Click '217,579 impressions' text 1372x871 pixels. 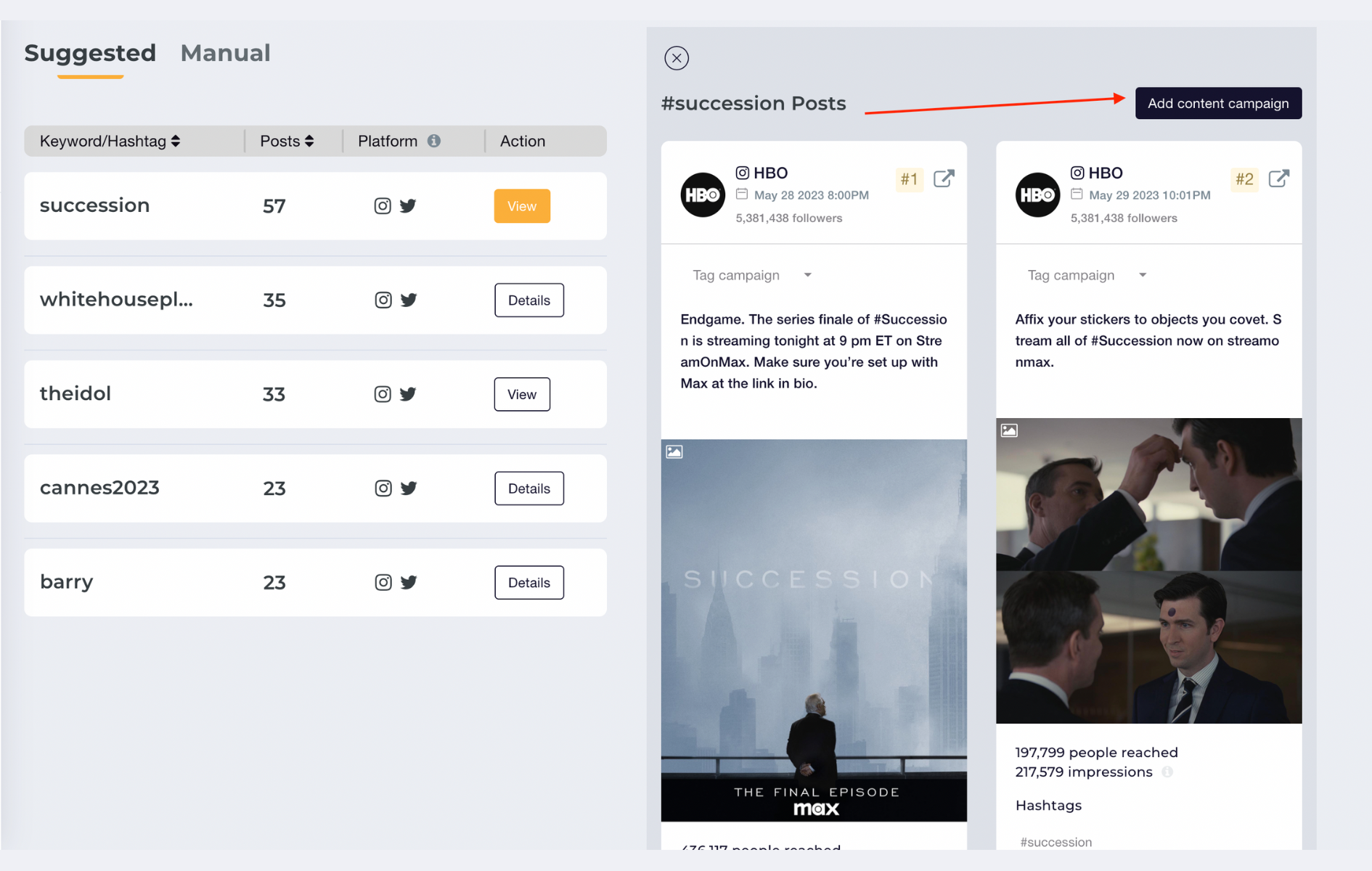tap(1084, 772)
